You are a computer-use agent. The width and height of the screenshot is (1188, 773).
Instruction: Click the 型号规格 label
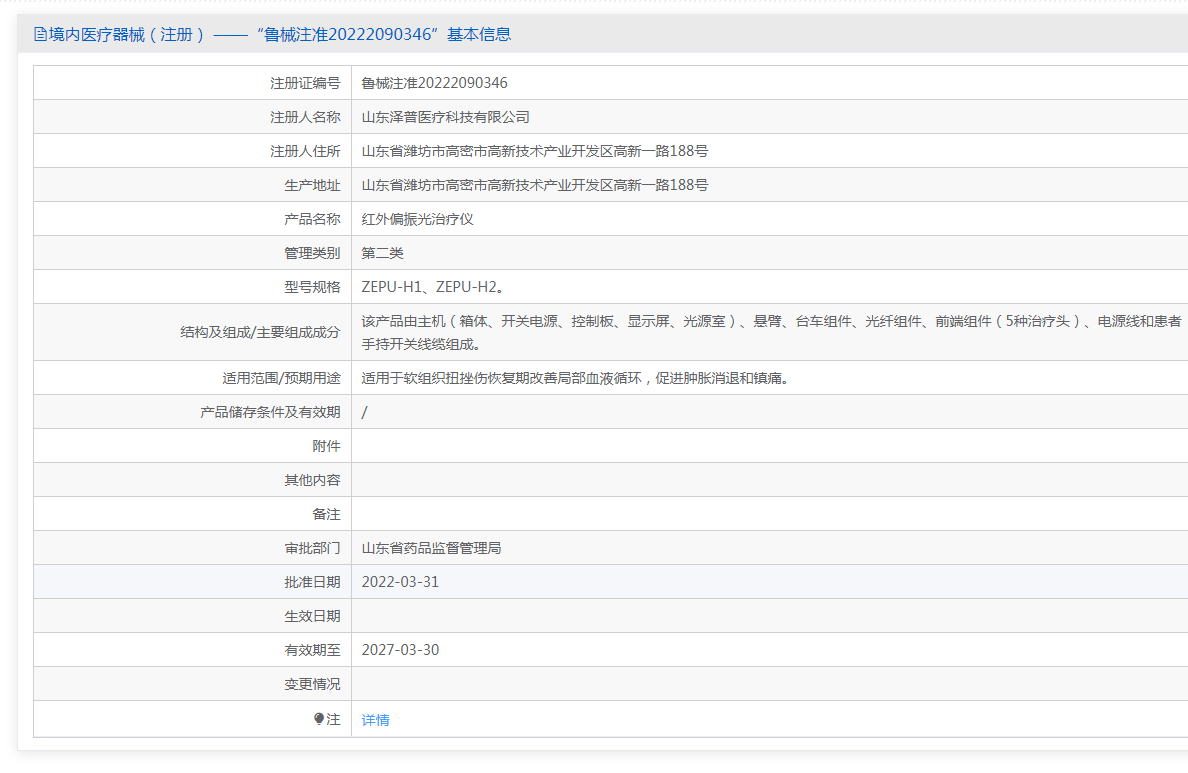click(312, 288)
